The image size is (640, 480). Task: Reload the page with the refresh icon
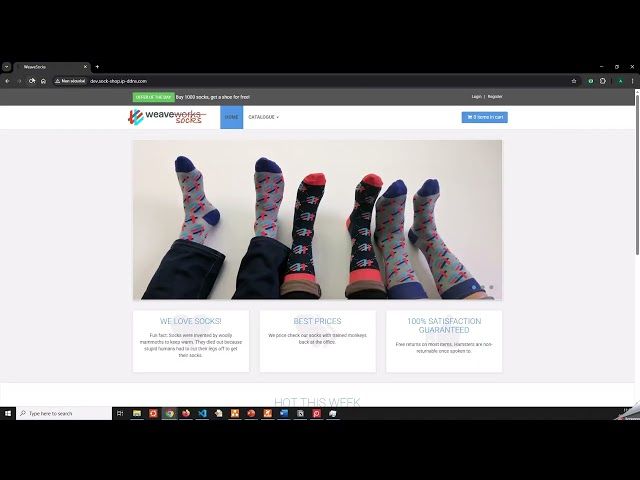[31, 81]
